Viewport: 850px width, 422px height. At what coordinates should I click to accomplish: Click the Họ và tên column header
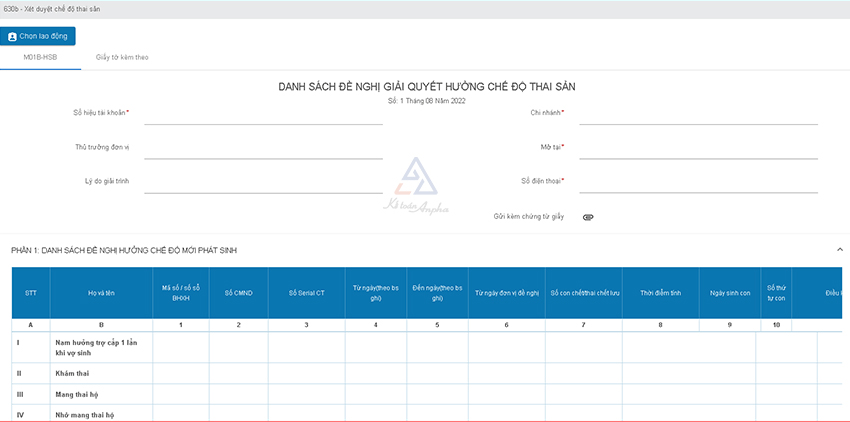100,293
